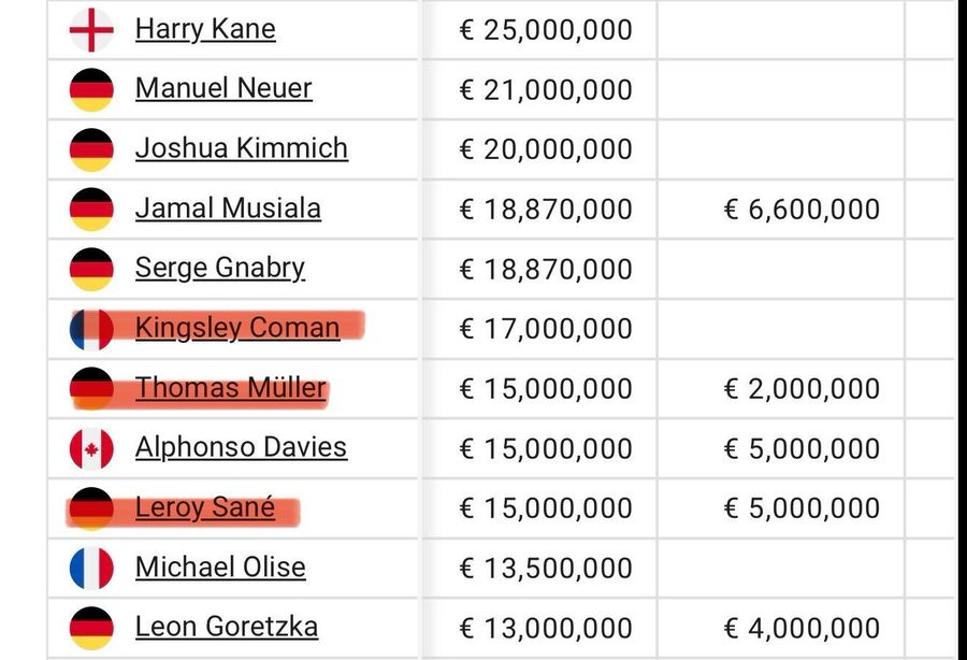Screen dimensions: 967x660
Task: Open the Michael Olise link
Action: (220, 567)
